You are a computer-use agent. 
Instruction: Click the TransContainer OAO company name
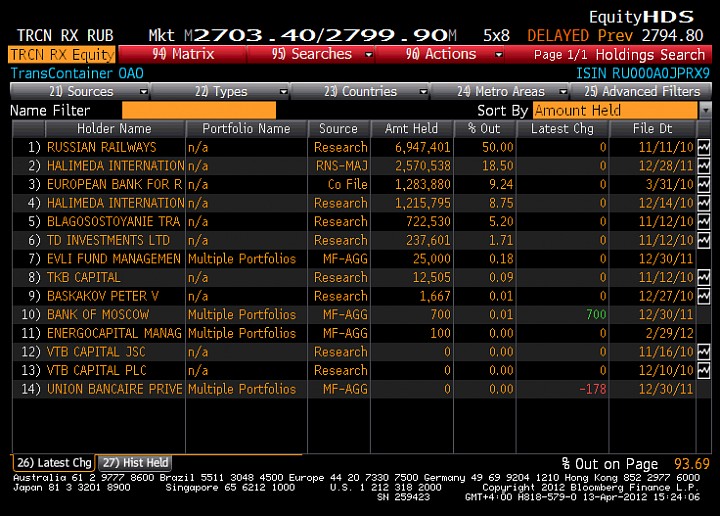click(x=77, y=73)
